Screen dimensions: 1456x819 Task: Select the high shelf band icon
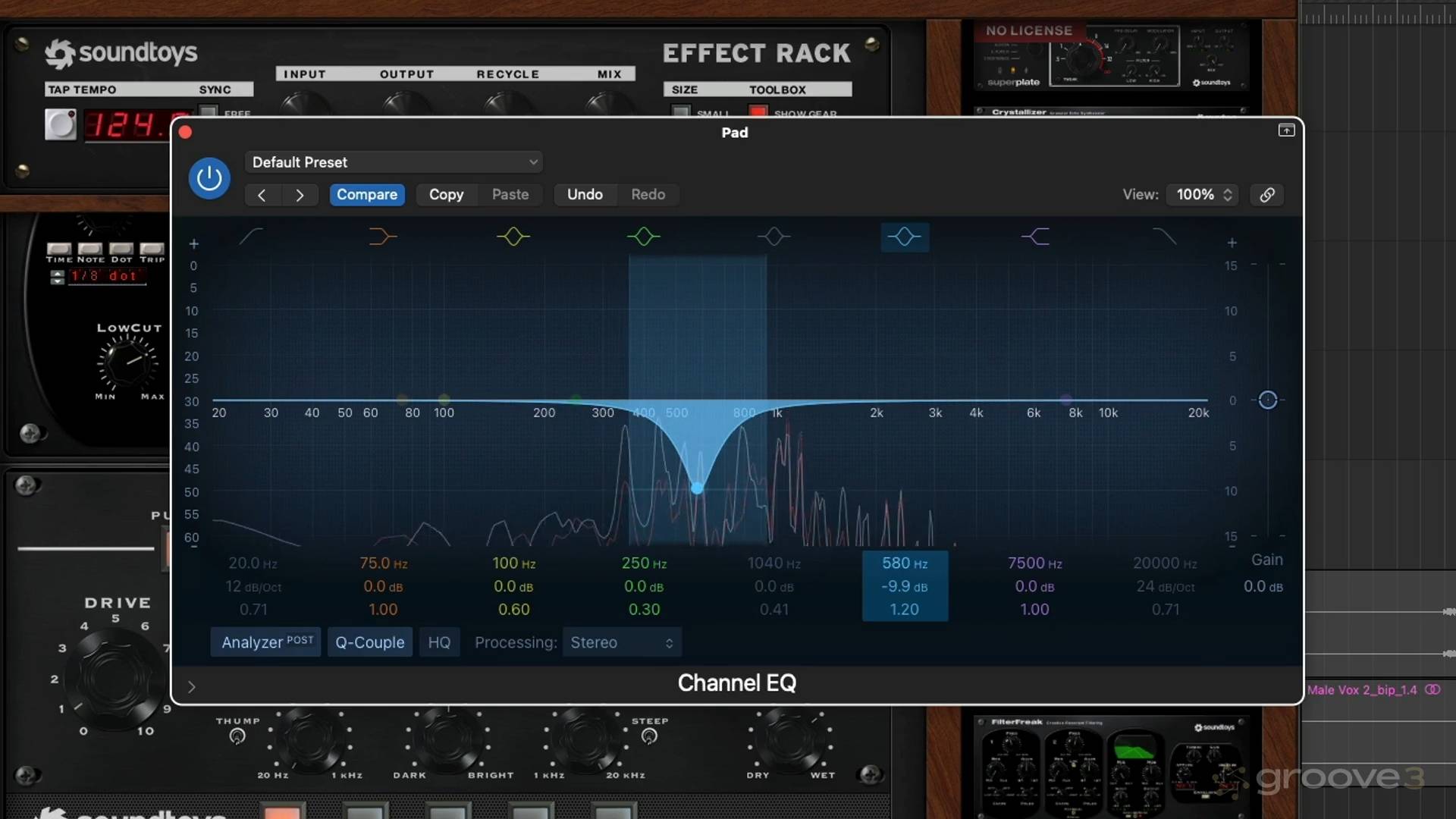point(1036,237)
